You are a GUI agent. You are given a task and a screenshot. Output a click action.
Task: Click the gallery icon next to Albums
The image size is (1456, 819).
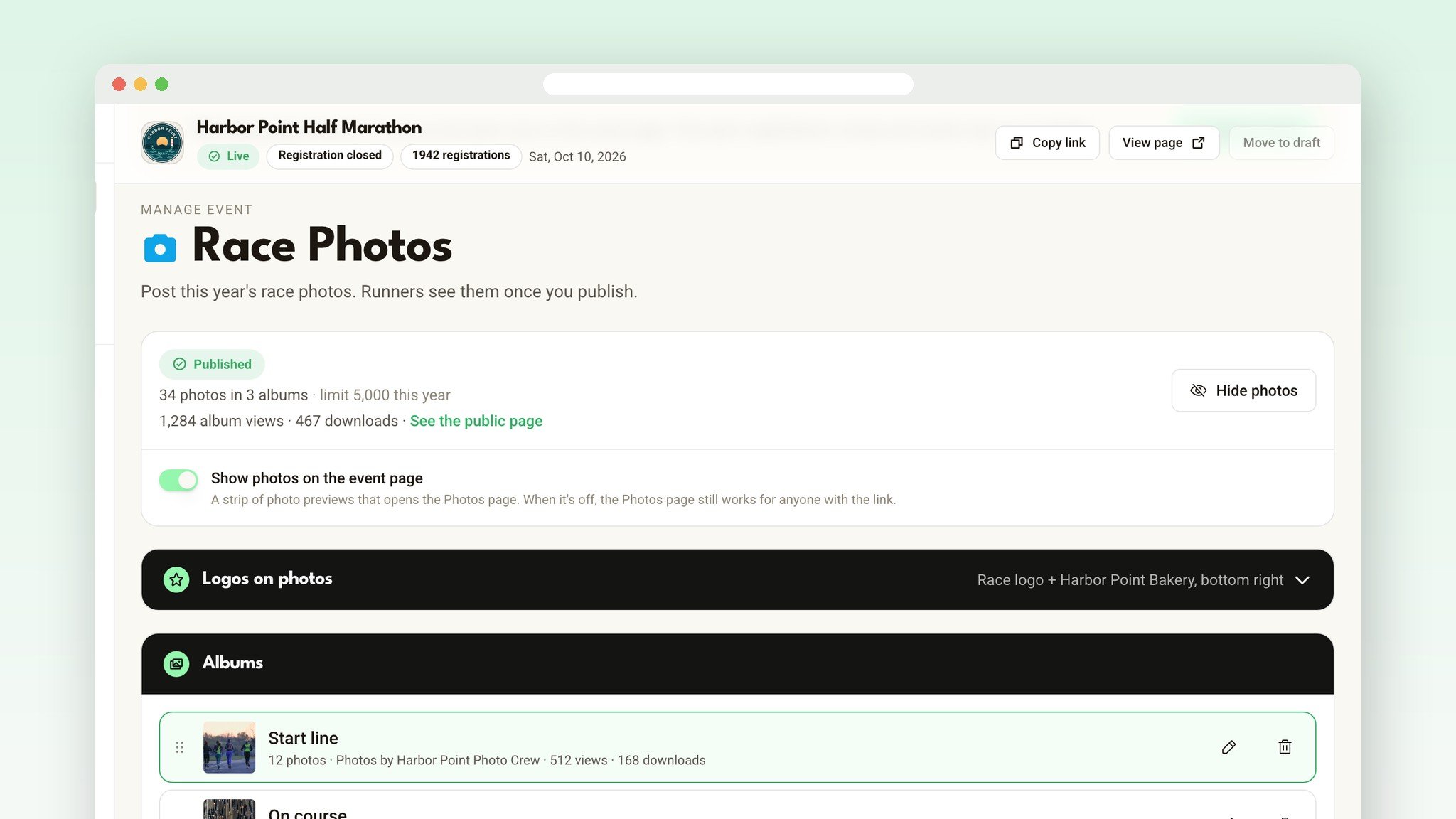[176, 663]
